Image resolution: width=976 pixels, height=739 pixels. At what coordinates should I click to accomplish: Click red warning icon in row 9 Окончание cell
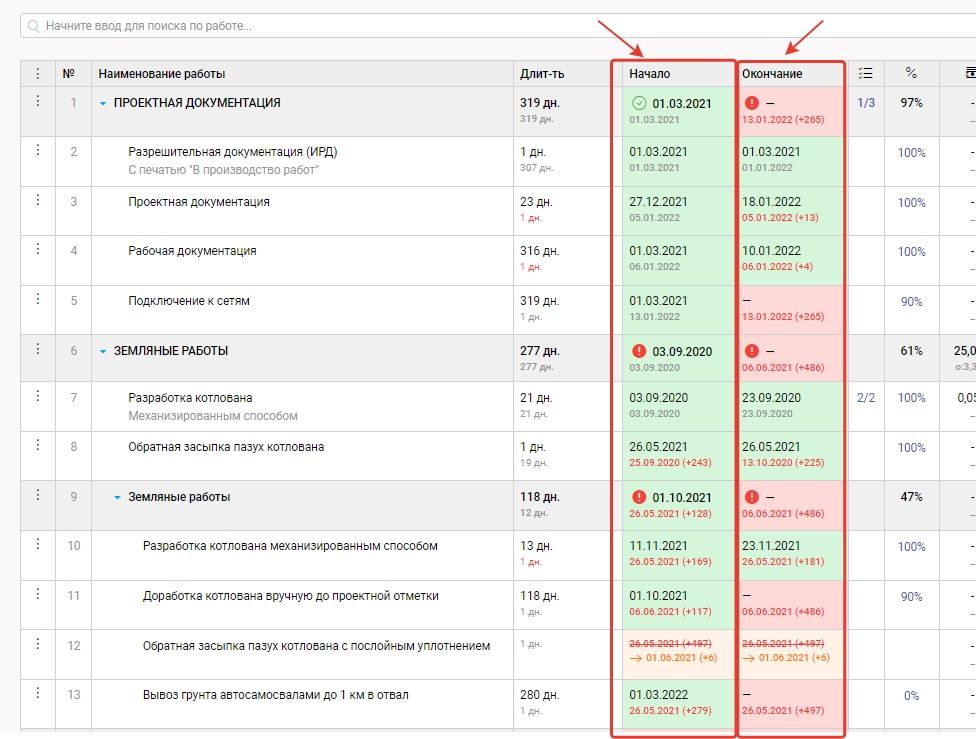(x=751, y=497)
